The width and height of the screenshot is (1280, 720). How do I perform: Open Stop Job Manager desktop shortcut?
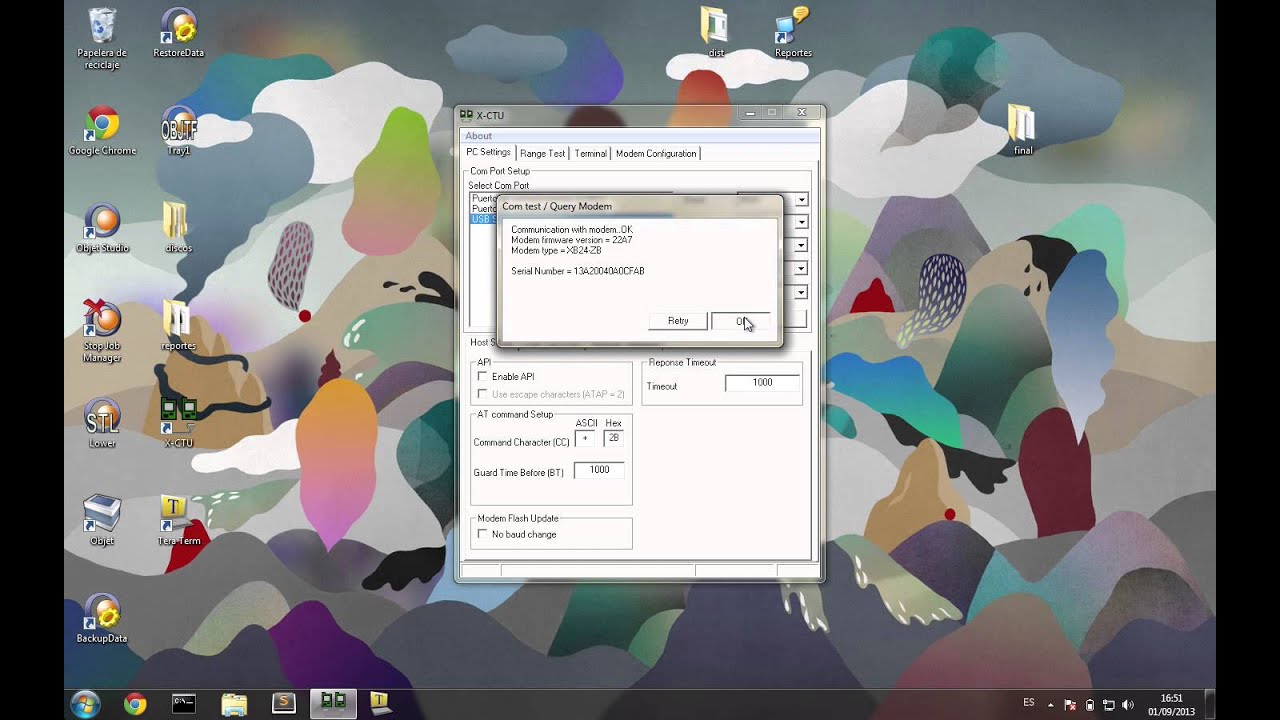tap(102, 332)
